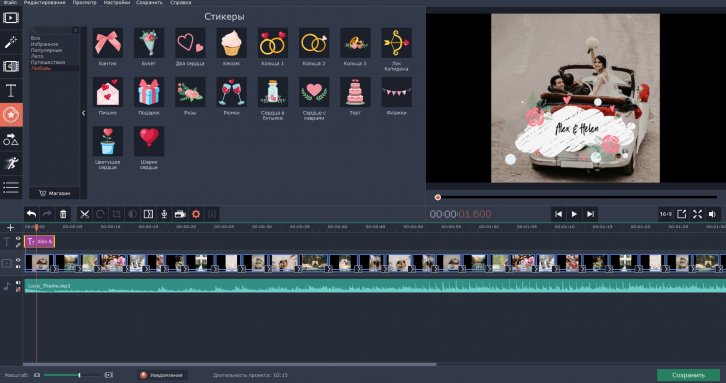Image resolution: width=726 pixels, height=383 pixels.
Task: Select the purple title clip on timeline
Action: coord(40,241)
